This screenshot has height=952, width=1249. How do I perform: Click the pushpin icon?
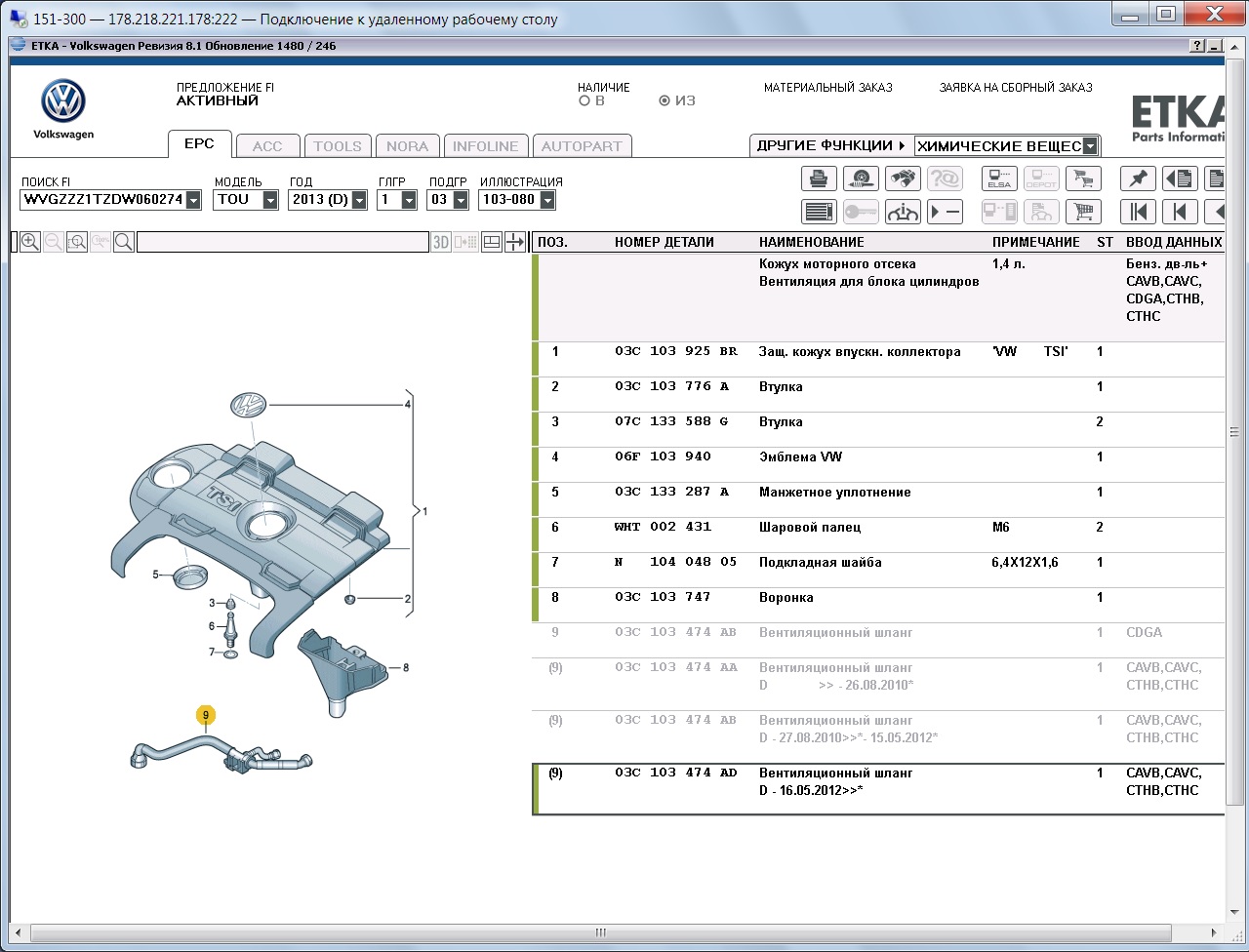coord(1138,178)
